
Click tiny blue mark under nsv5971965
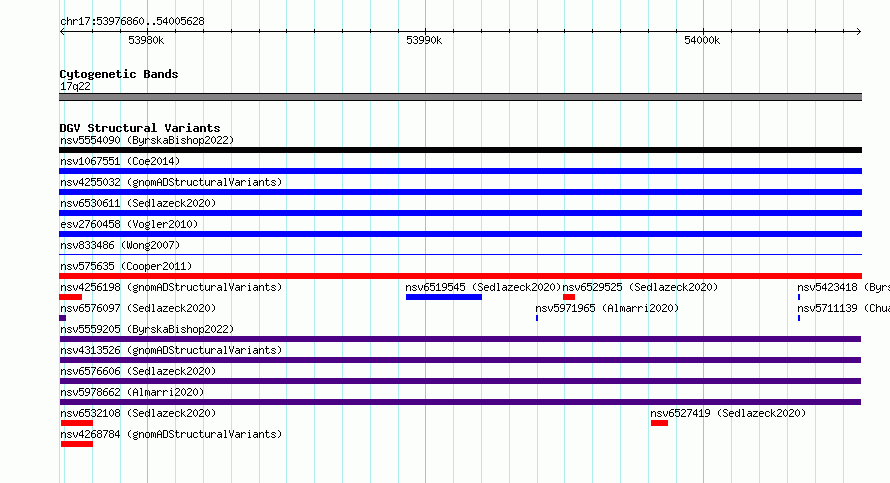click(x=537, y=318)
